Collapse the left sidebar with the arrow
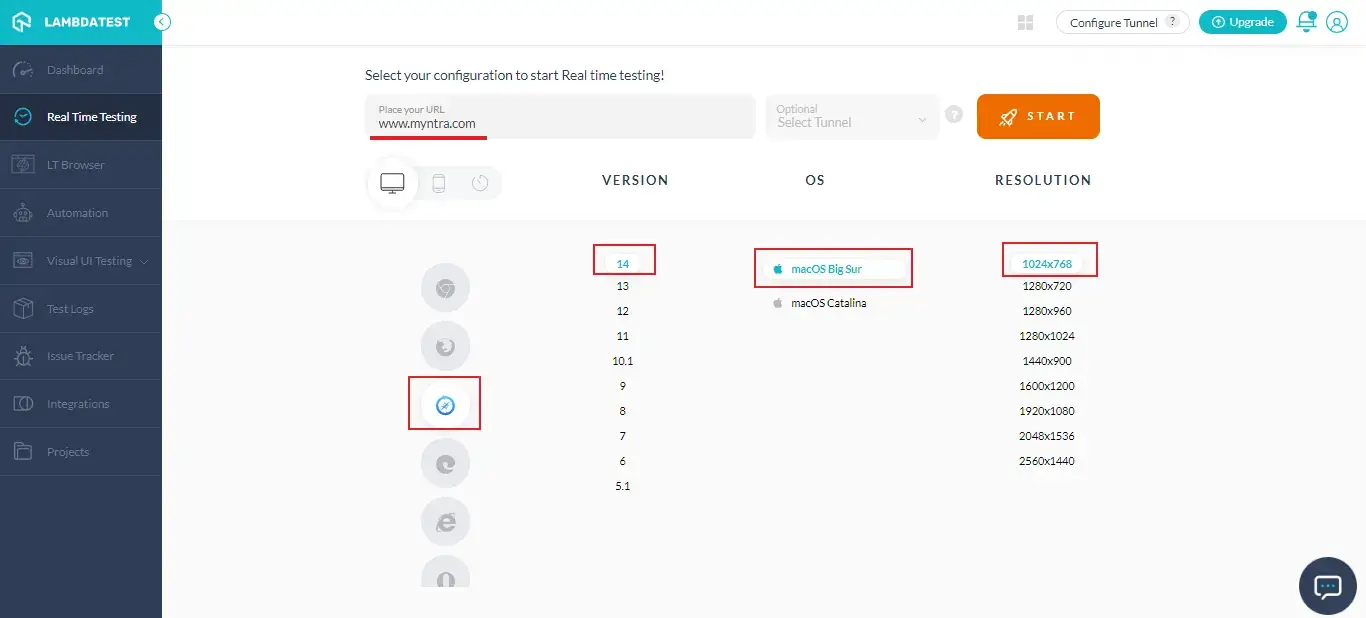Viewport: 1366px width, 618px height. (162, 22)
